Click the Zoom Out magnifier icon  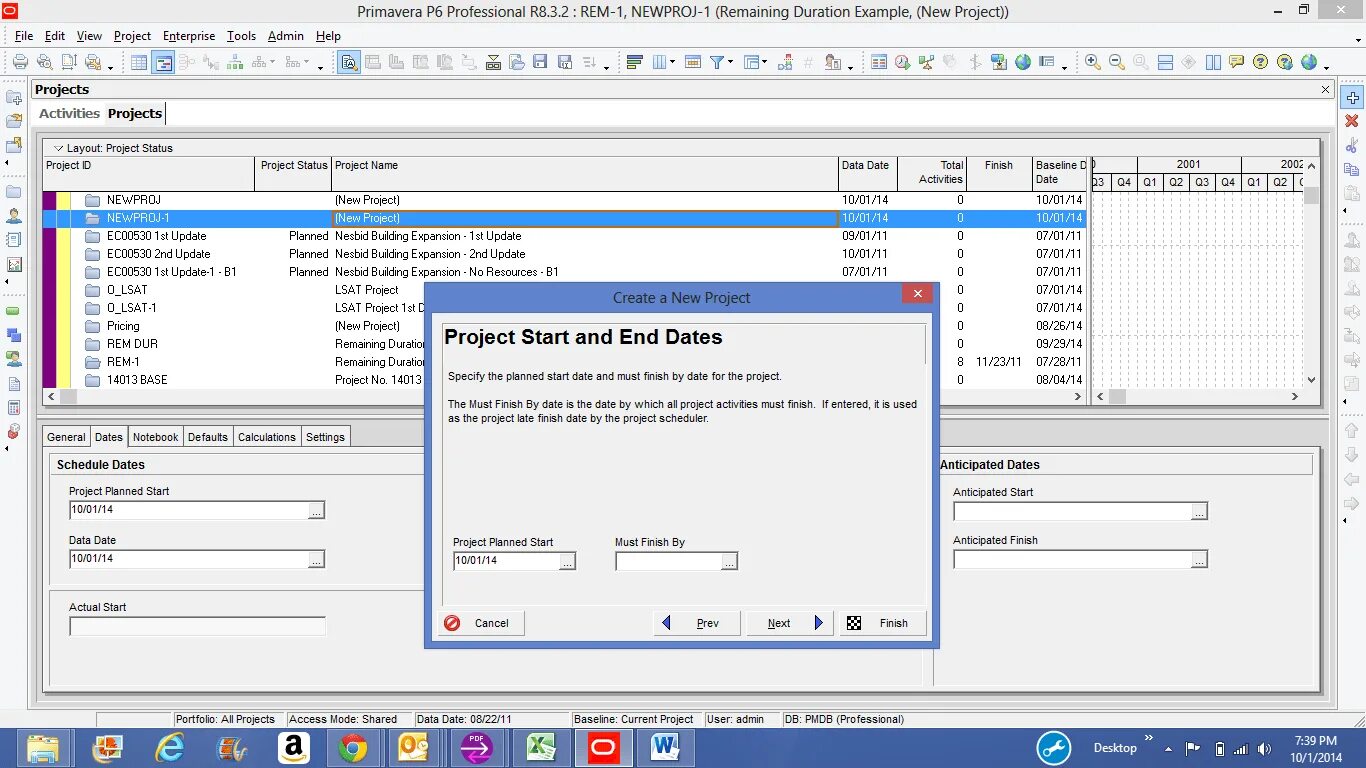[1116, 62]
